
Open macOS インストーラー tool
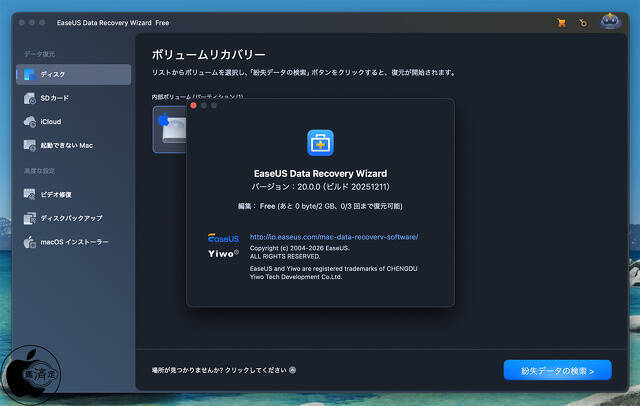pyautogui.click(x=73, y=242)
